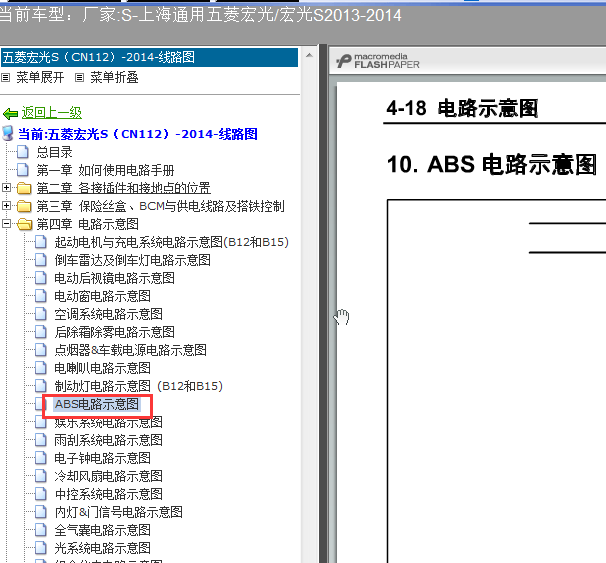Click page icon beside 起动电机与充电系统电路示意图
This screenshot has height=563, width=606.
41,242
